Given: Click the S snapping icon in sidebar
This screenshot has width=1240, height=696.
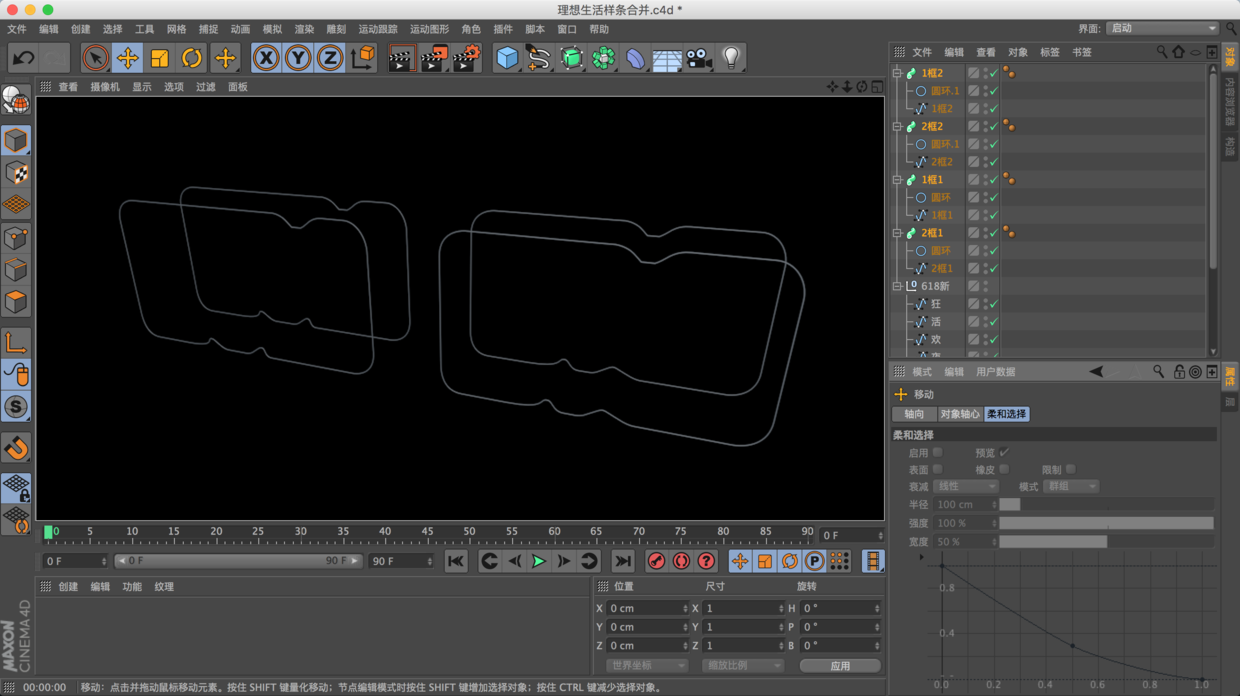Looking at the screenshot, I should pyautogui.click(x=15, y=407).
